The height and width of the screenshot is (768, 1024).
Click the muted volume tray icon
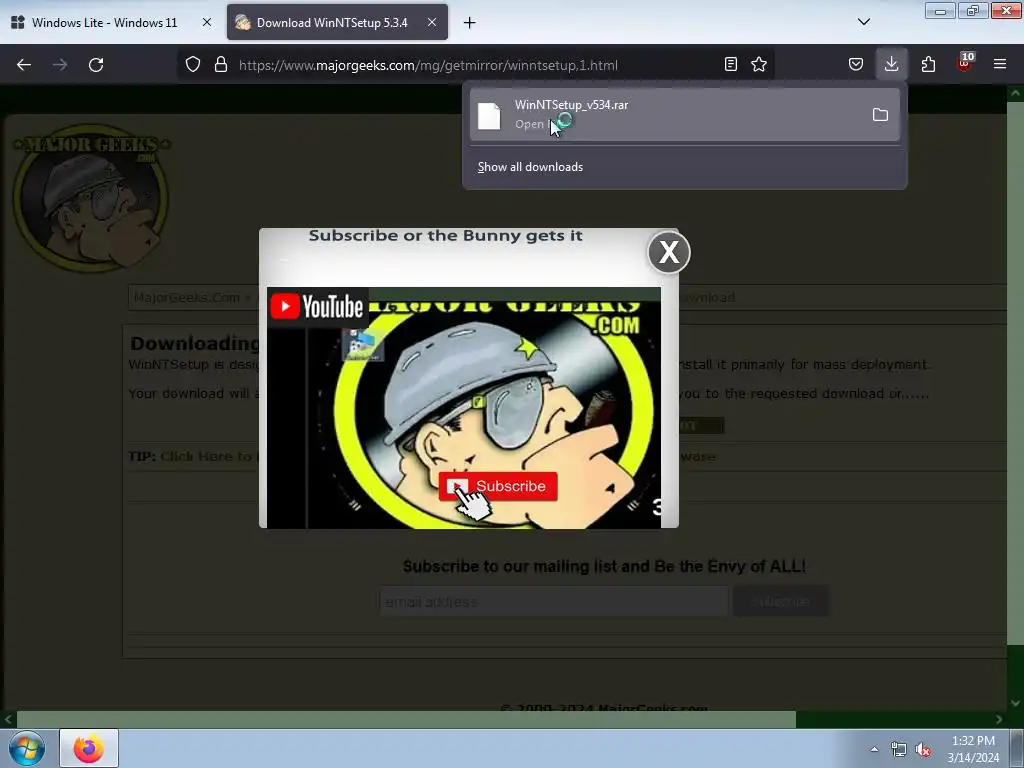point(923,749)
